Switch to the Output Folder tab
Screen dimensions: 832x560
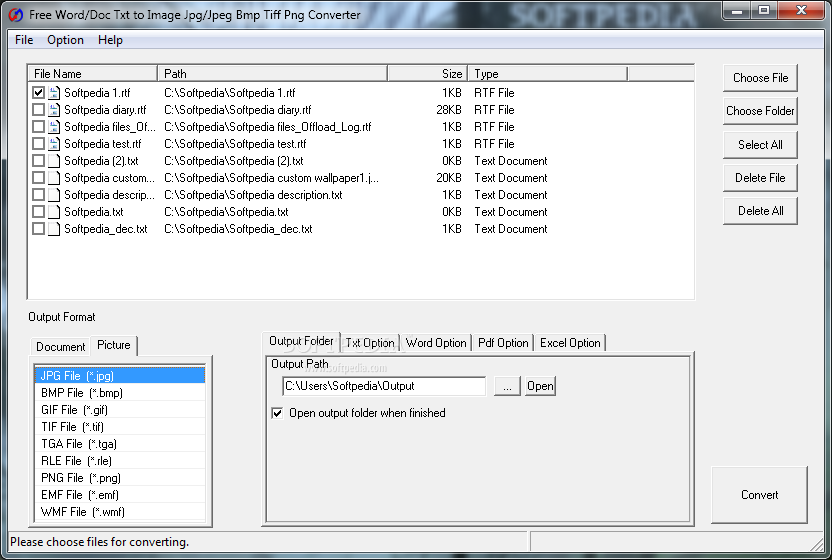click(301, 341)
